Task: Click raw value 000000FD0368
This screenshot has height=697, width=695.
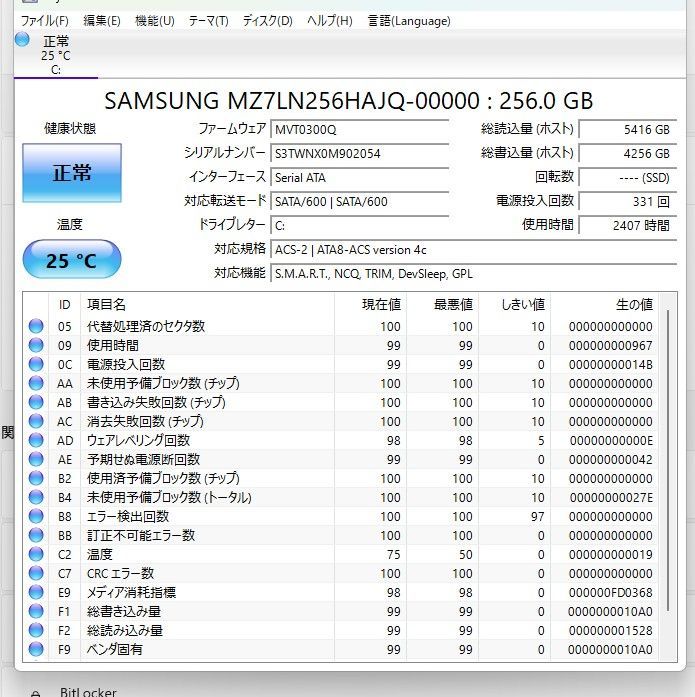Action: (x=611, y=593)
